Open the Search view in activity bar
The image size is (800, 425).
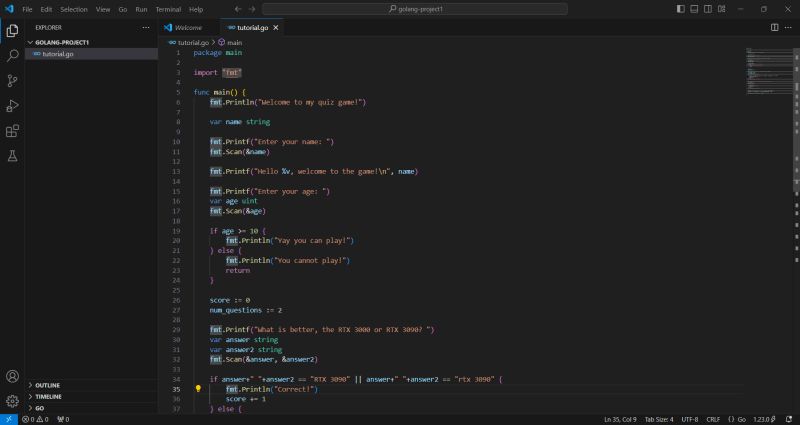tap(12, 56)
